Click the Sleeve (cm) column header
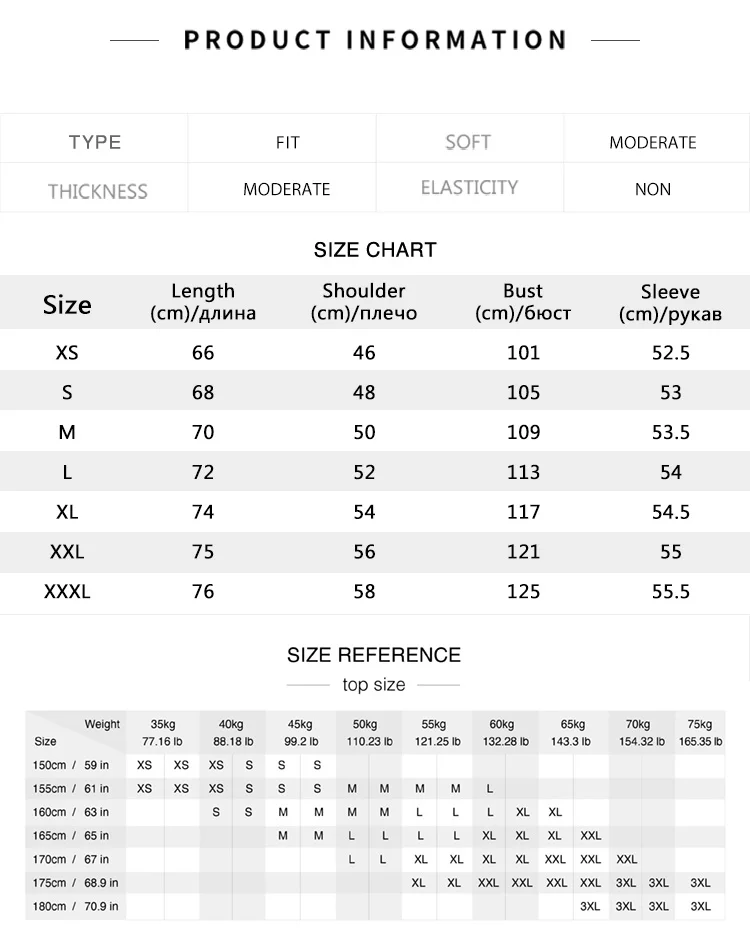 coord(671,303)
